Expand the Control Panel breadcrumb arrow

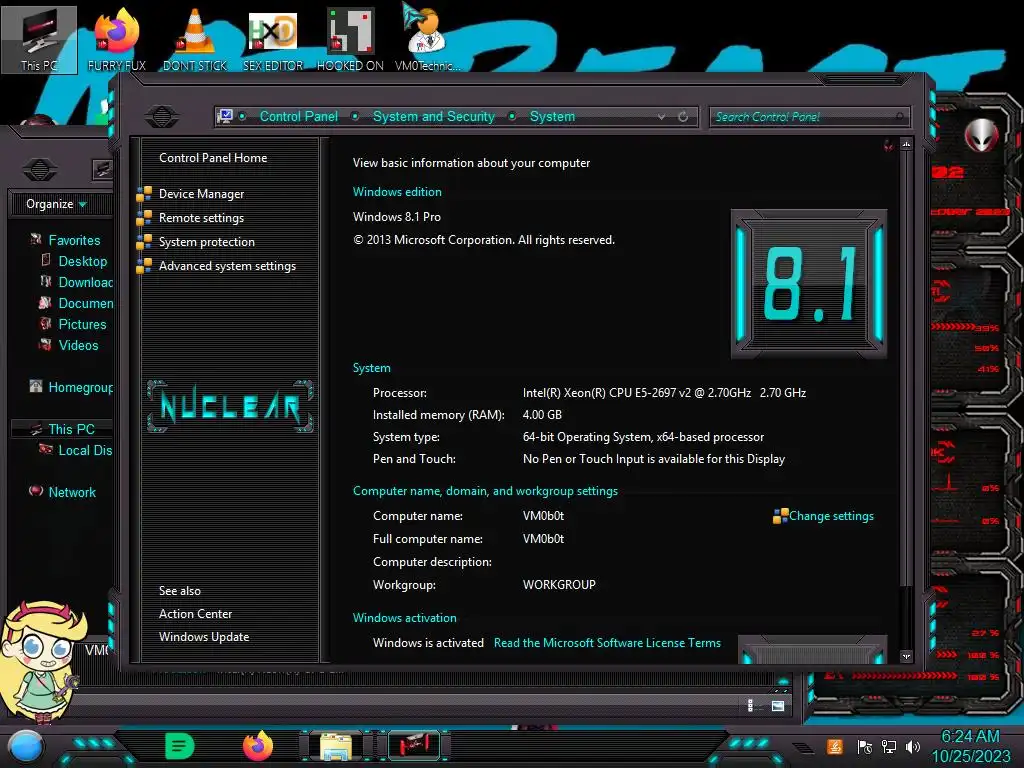(x=355, y=116)
